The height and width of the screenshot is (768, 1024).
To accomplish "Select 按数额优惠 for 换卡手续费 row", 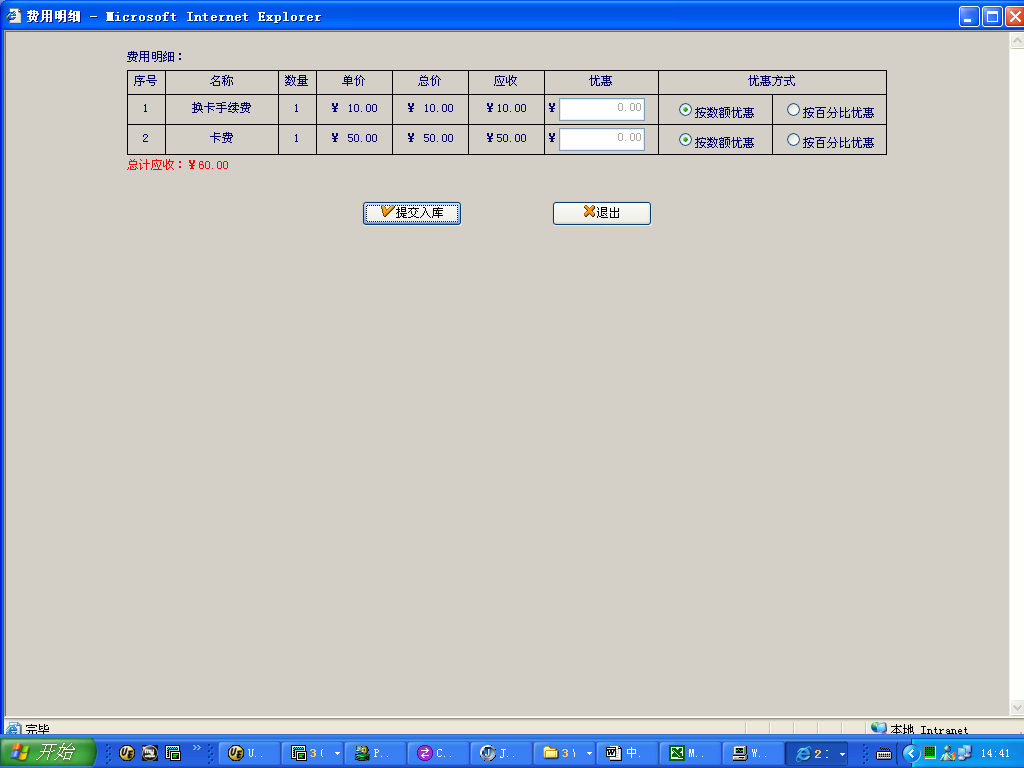I will pyautogui.click(x=685, y=111).
